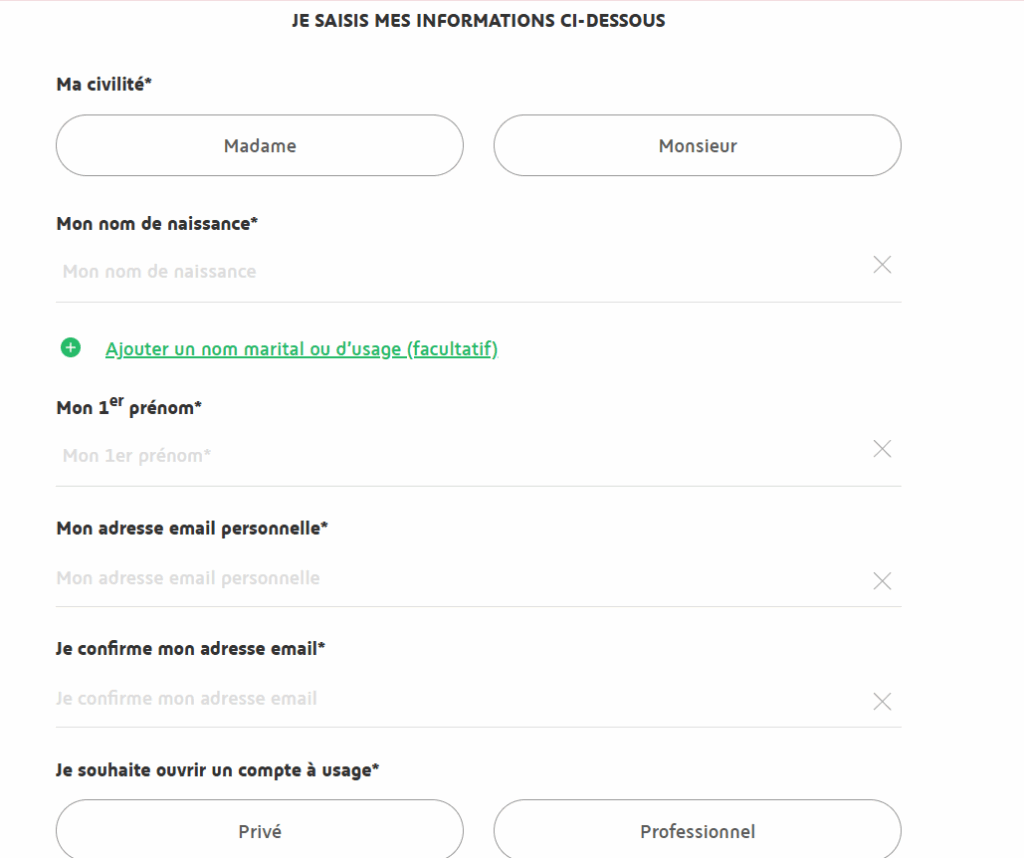Pick the Professionnel account usage option
Image resolution: width=1024 pixels, height=858 pixels.
[697, 831]
